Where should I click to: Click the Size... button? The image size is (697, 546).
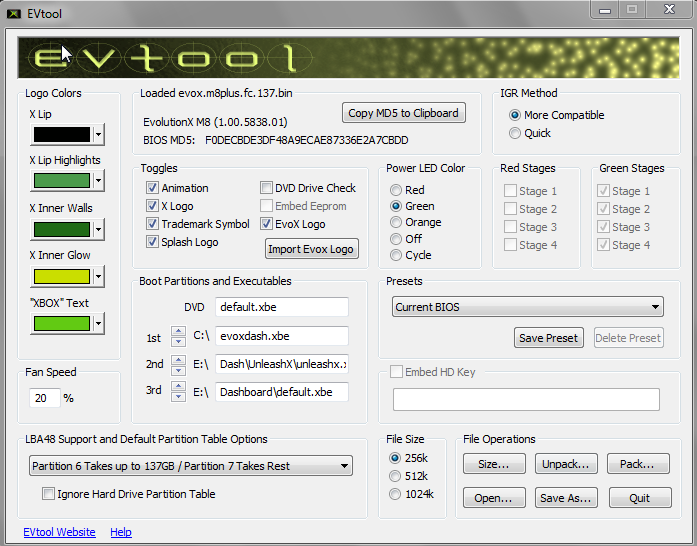click(494, 464)
